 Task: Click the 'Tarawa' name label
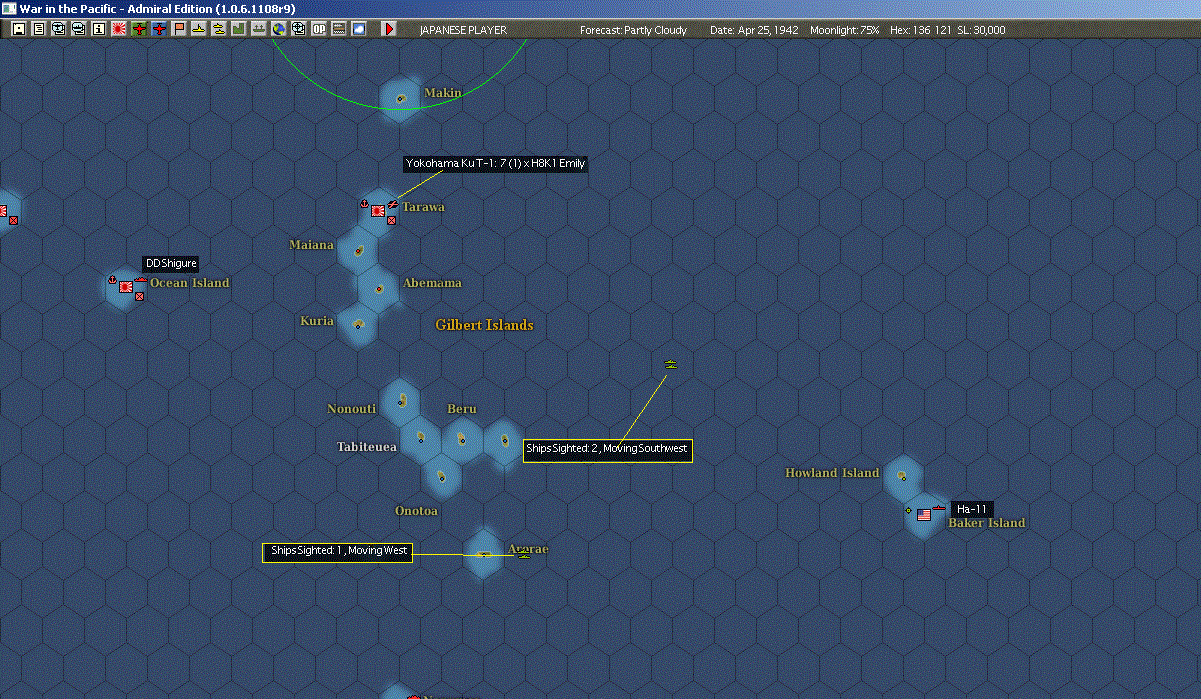(x=423, y=207)
